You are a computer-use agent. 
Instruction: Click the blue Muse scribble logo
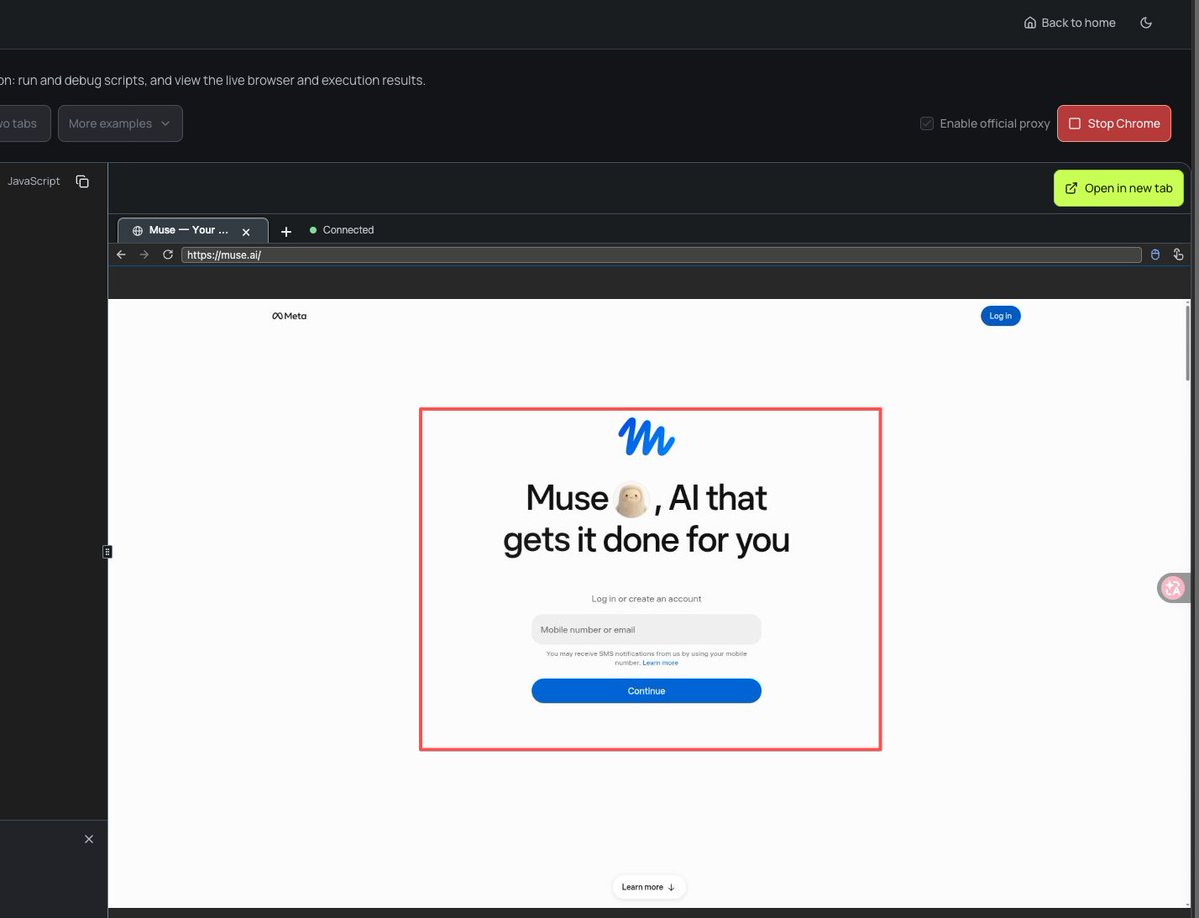click(646, 436)
